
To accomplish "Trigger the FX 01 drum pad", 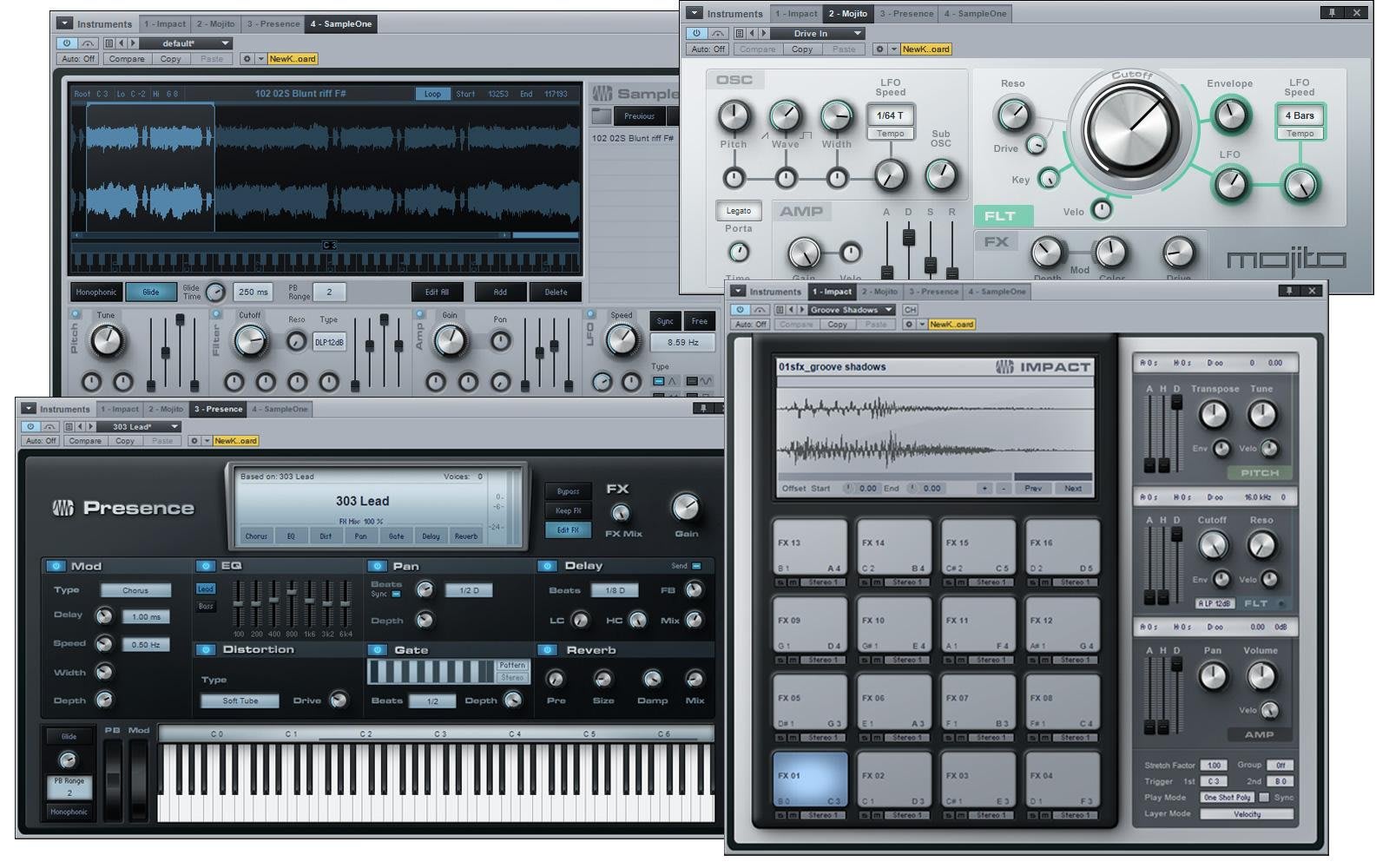I will 809,780.
